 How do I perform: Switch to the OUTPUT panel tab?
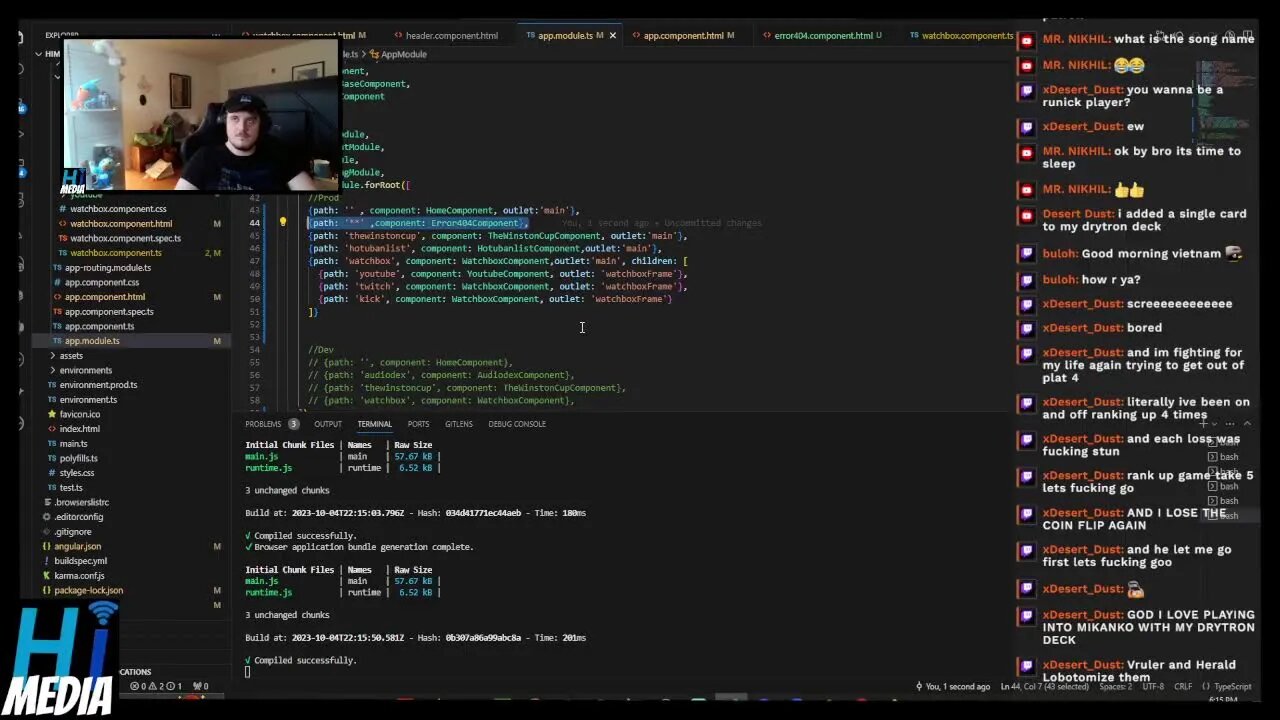(328, 424)
